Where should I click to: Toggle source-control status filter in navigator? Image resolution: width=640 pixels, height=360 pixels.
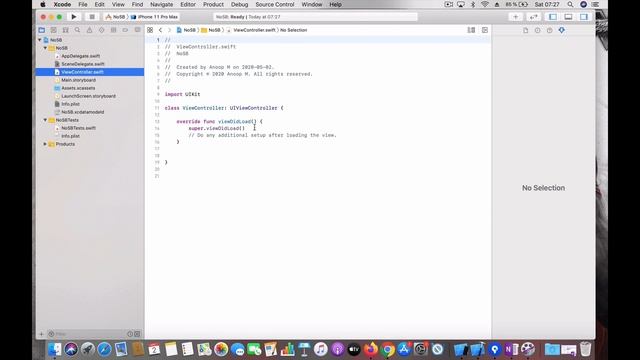(x=138, y=334)
